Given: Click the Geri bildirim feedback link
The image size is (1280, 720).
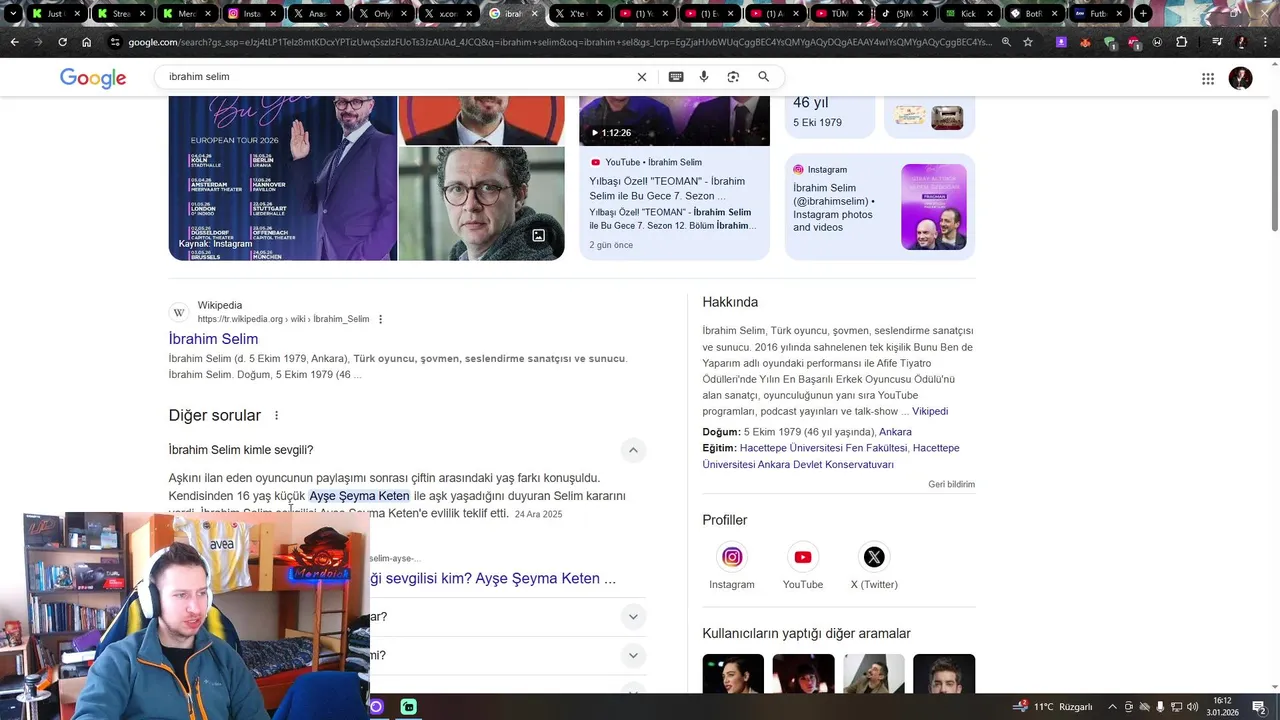Looking at the screenshot, I should 951,484.
